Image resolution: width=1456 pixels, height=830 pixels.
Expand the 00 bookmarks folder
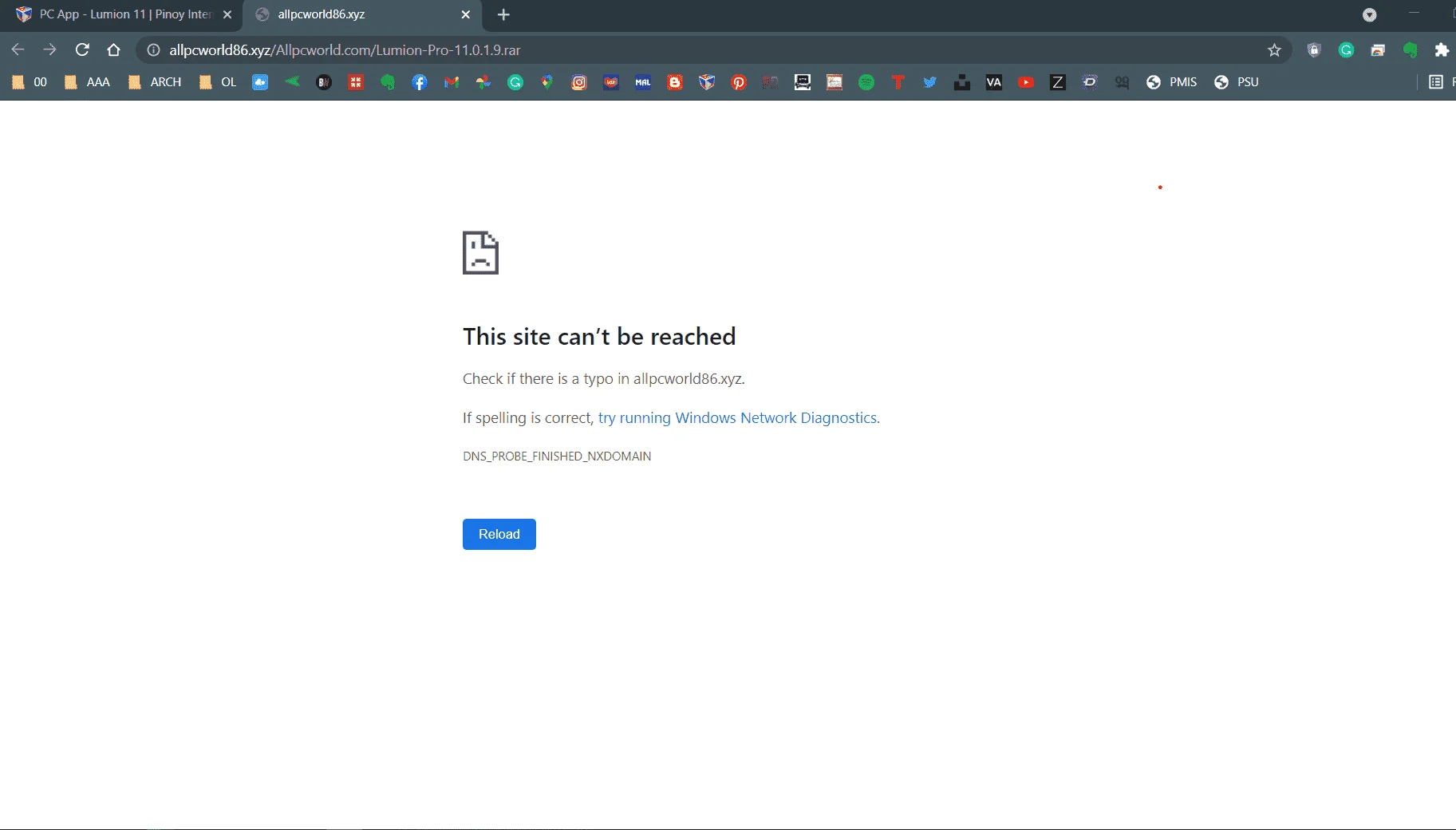pos(30,82)
